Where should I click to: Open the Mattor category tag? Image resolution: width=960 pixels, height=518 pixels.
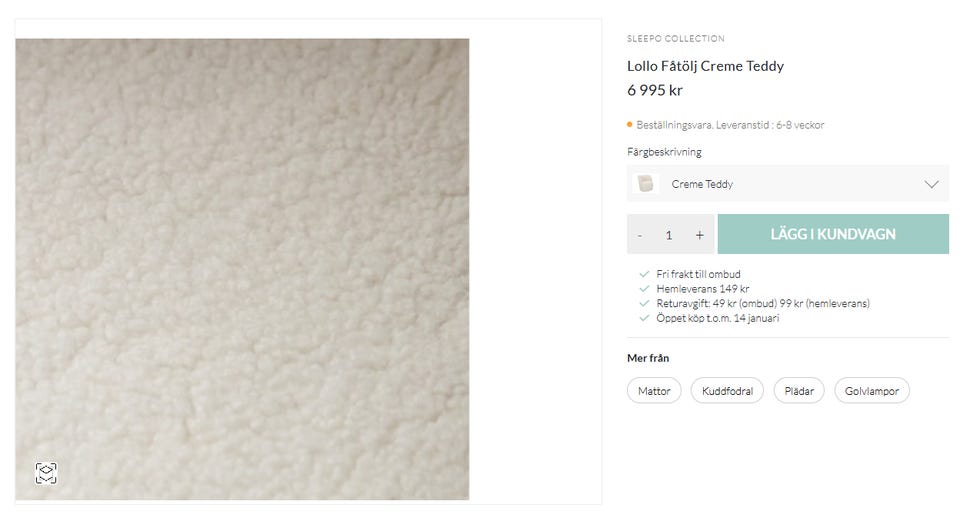[654, 390]
